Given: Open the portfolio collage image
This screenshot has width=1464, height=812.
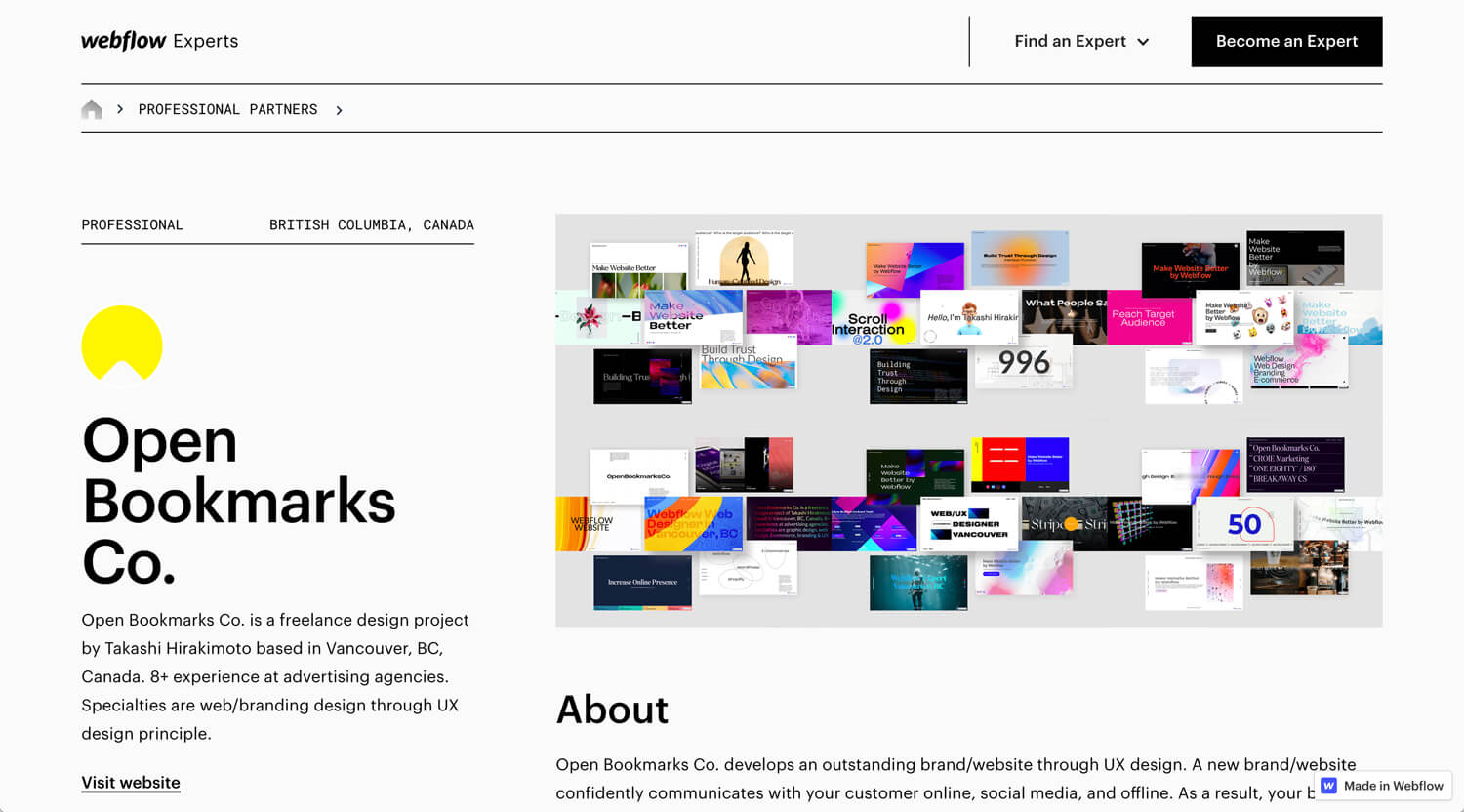Looking at the screenshot, I should [969, 420].
